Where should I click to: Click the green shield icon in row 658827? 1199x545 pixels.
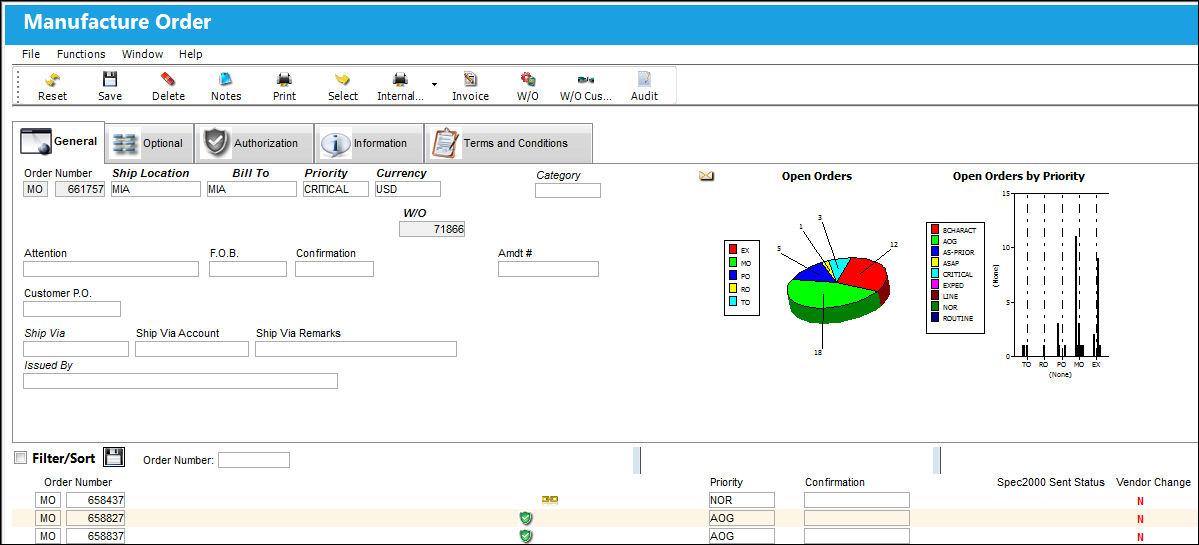point(525,518)
